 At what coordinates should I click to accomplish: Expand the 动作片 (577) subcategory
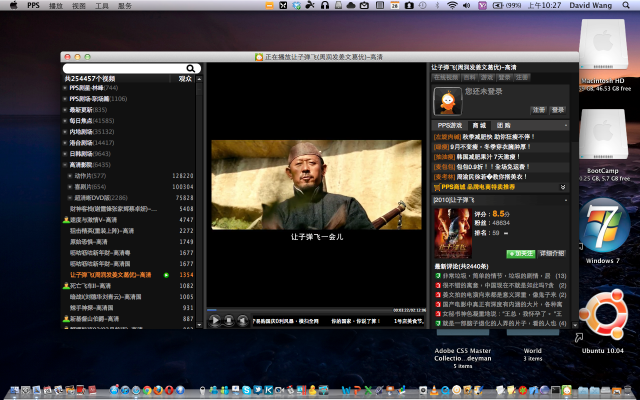tap(70, 176)
